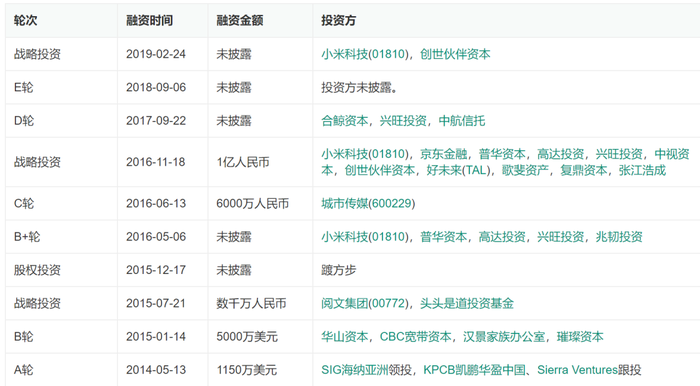This screenshot has width=700, height=386.
Task: Open 城市传媒(600229) in the C轮 row
Action: 368,203
